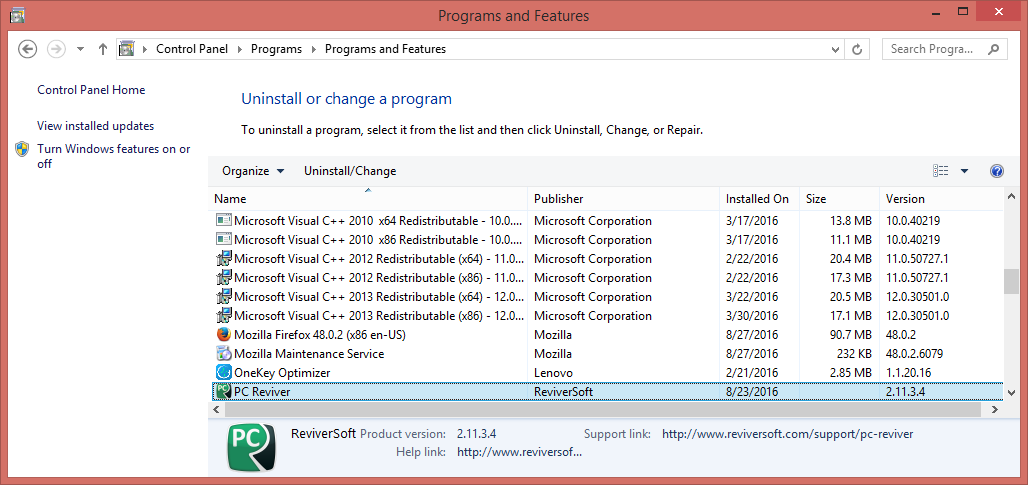Open the Help question mark icon
Image resolution: width=1028 pixels, height=485 pixels.
pos(997,171)
